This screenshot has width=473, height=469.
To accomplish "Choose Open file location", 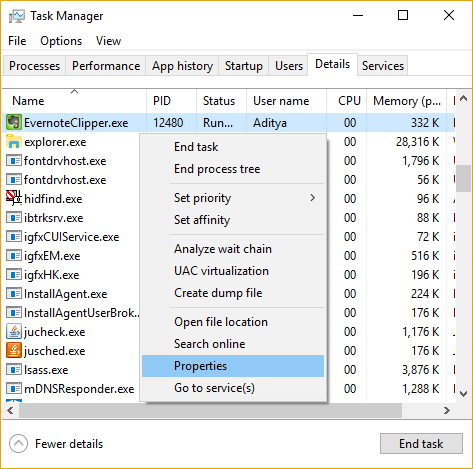I will (x=233, y=322).
